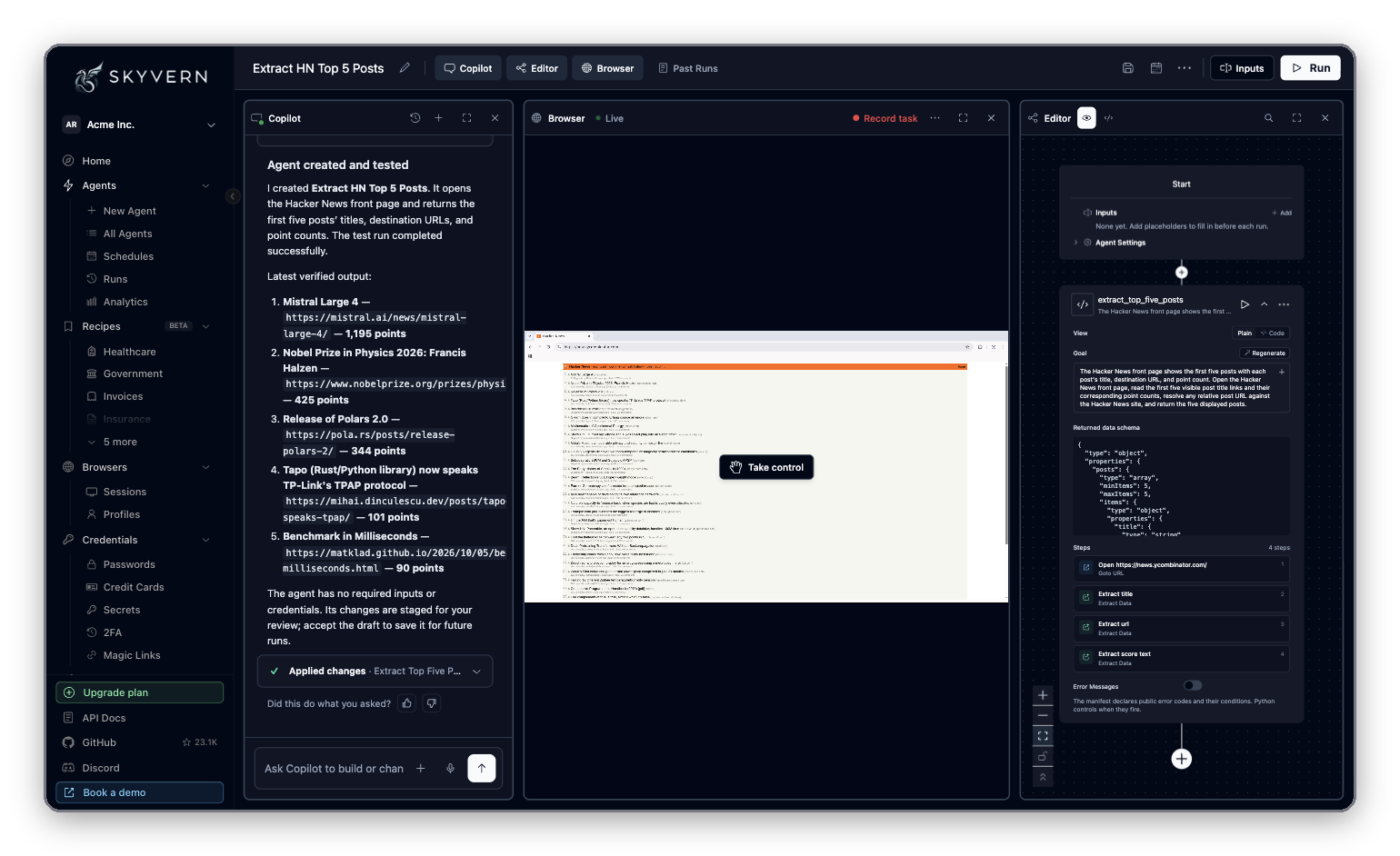This screenshot has height=856, width=1400.
Task: Toggle the eye preview view in Editor
Action: coord(1086,118)
